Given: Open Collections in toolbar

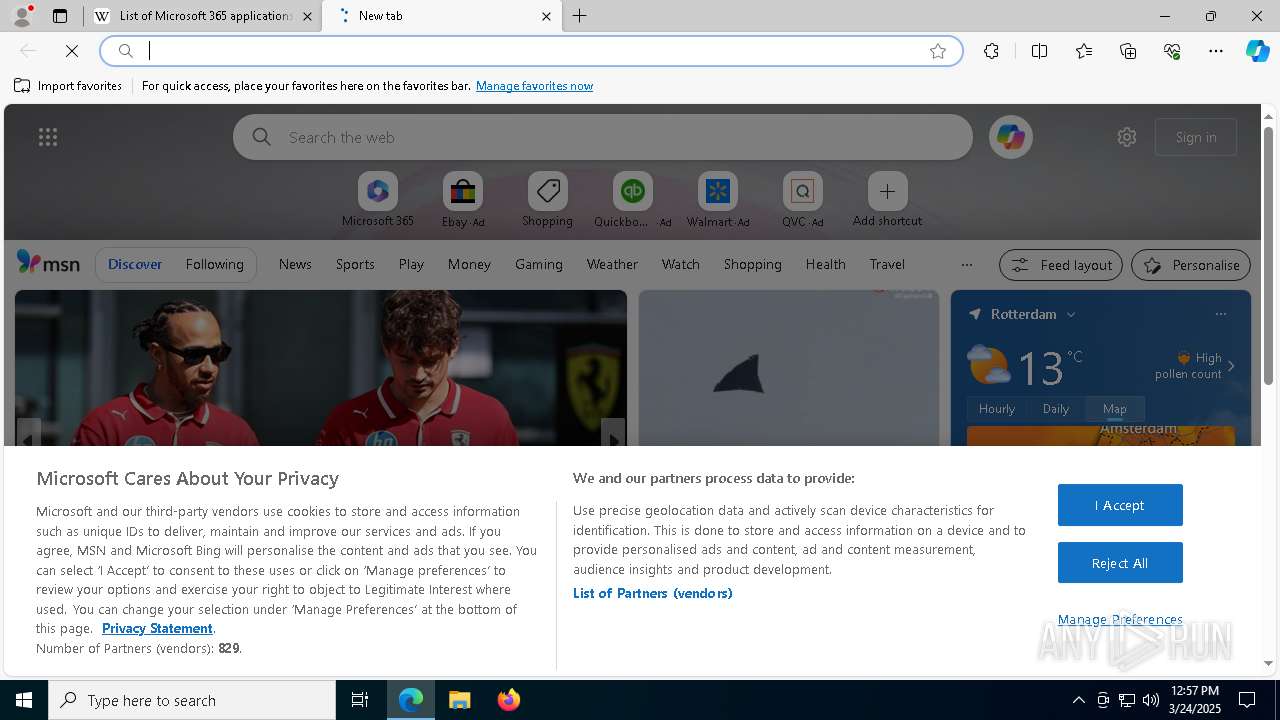Looking at the screenshot, I should pos(1128,51).
